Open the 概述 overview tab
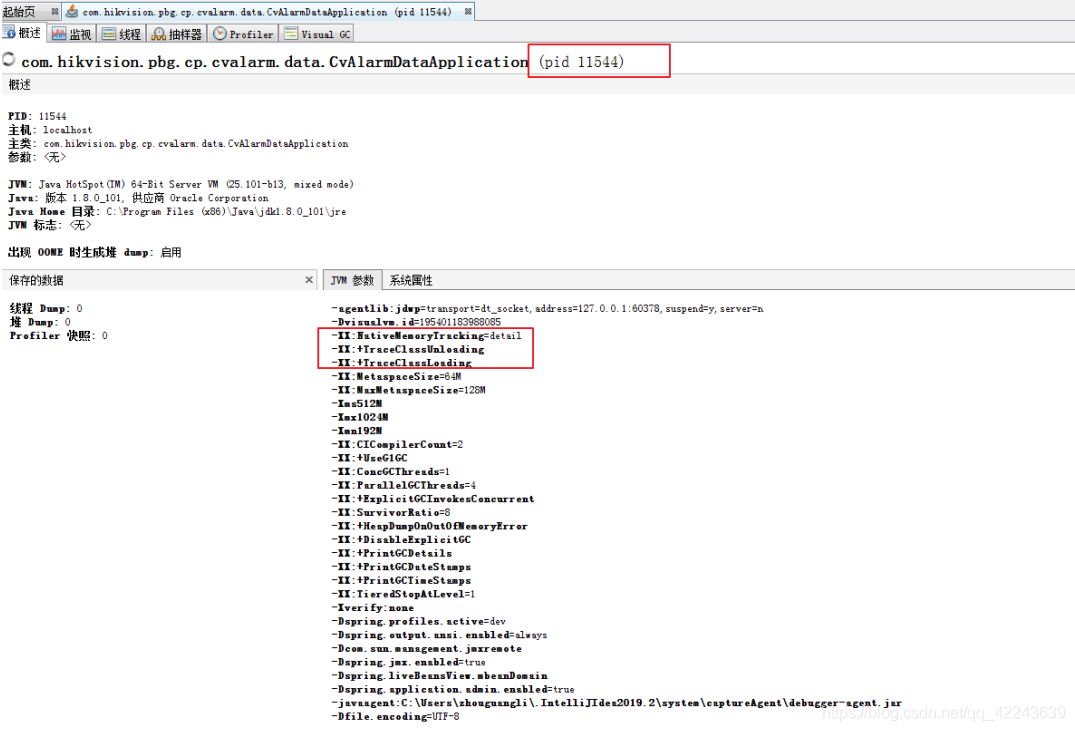 click(23, 33)
